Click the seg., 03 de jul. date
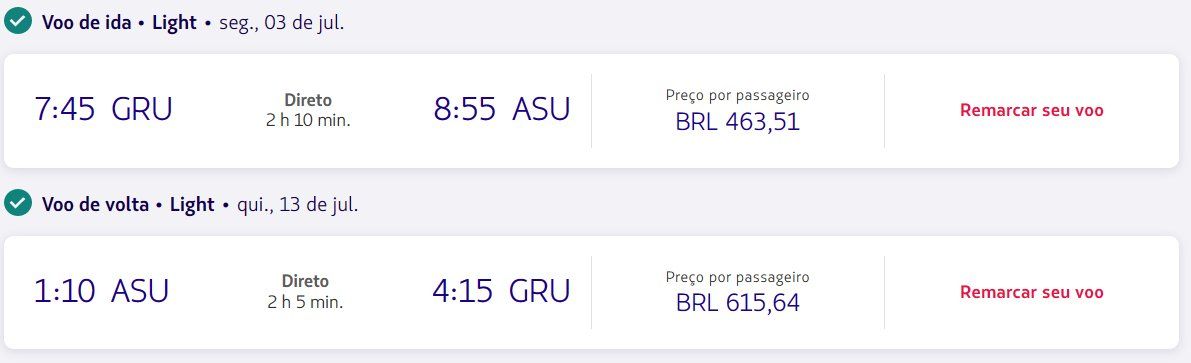The width and height of the screenshot is (1191, 363). [x=282, y=23]
